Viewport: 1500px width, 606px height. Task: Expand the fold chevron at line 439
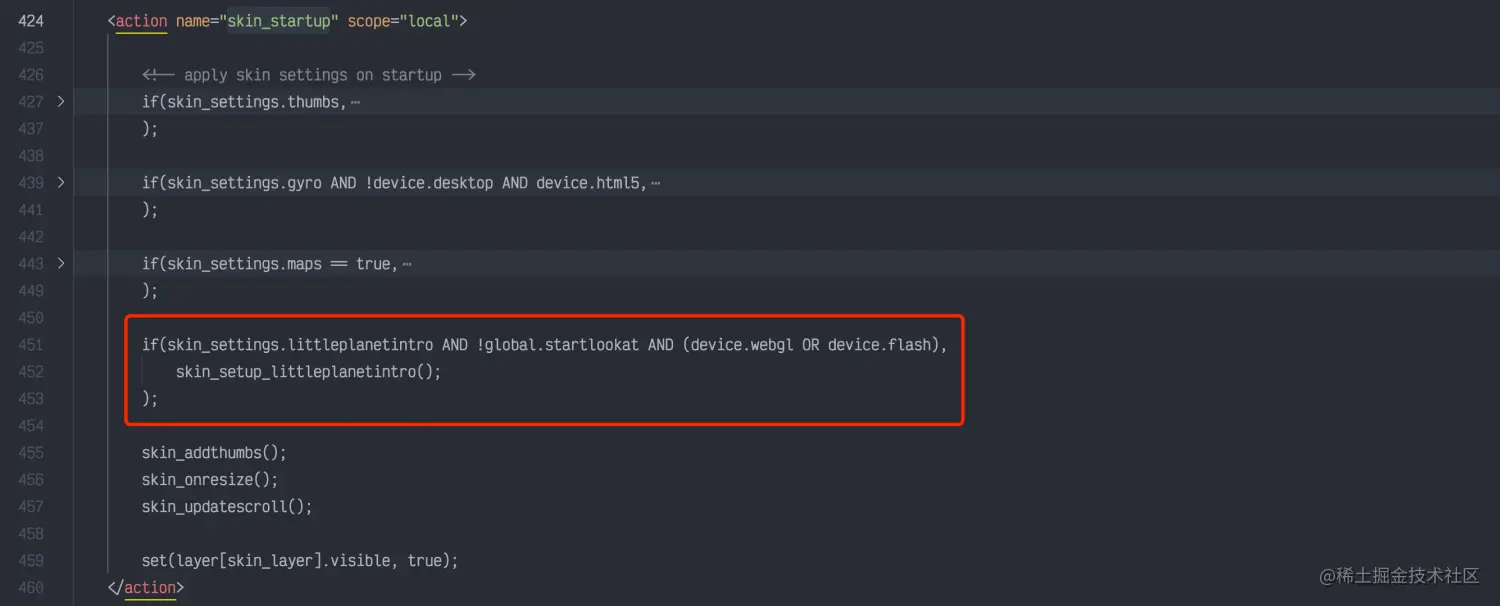click(x=61, y=183)
